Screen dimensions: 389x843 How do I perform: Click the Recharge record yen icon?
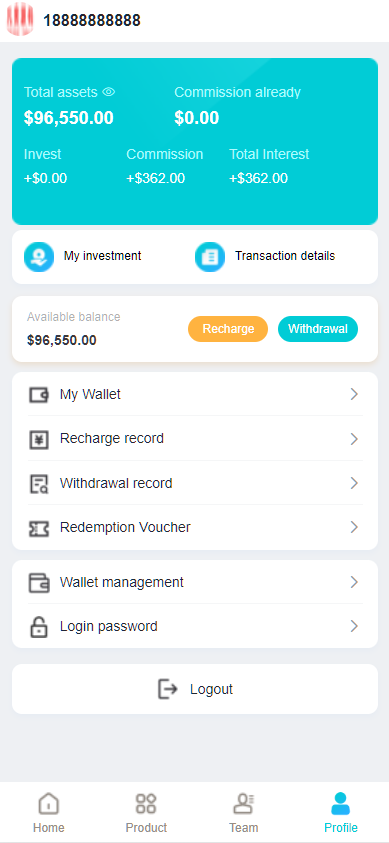click(x=39, y=439)
